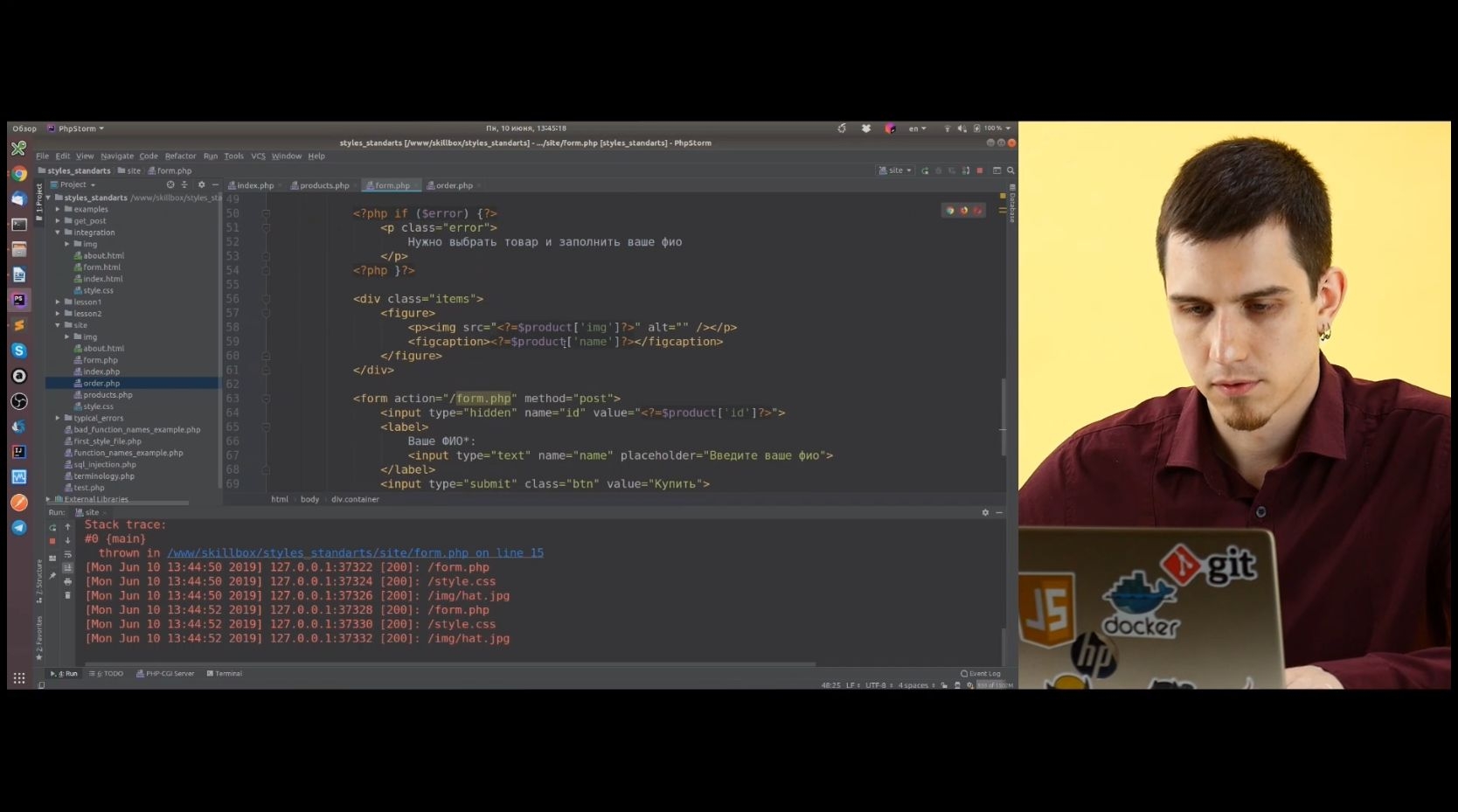
Task: Open the VCS menu
Action: coord(258,156)
